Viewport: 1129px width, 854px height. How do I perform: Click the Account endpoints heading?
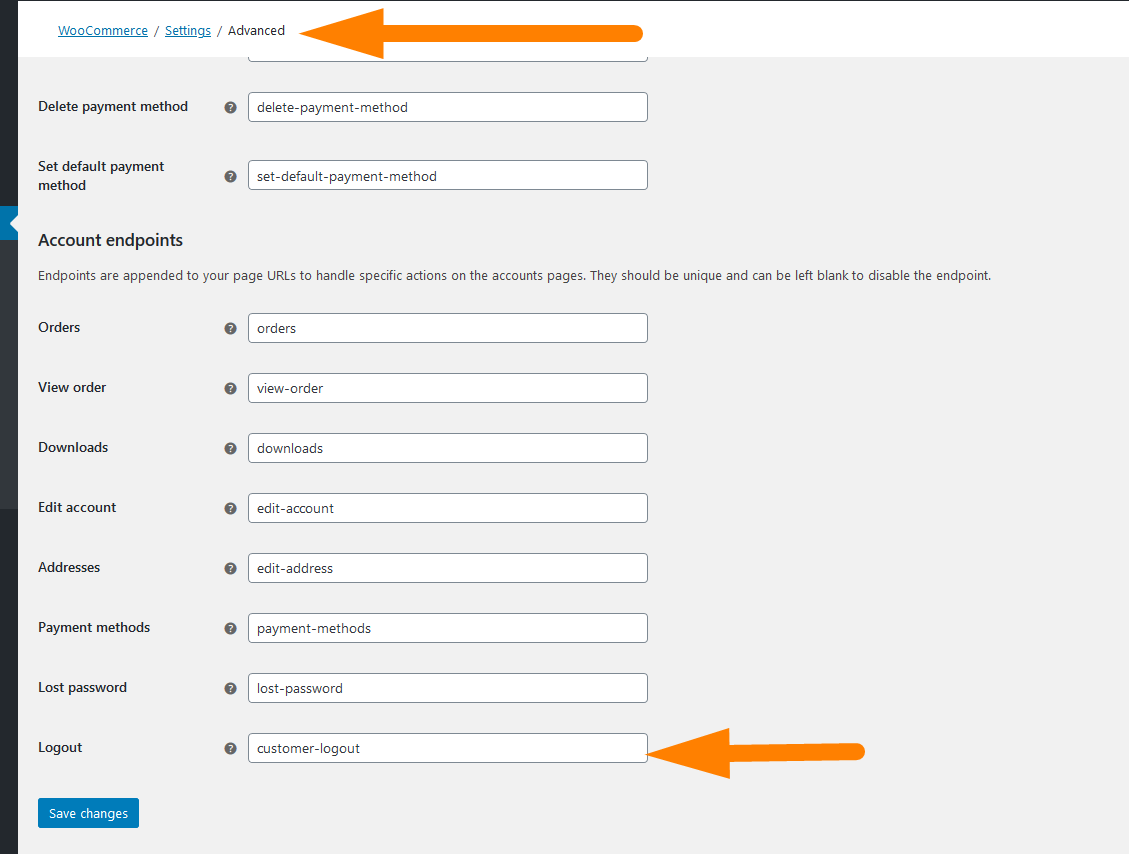110,240
